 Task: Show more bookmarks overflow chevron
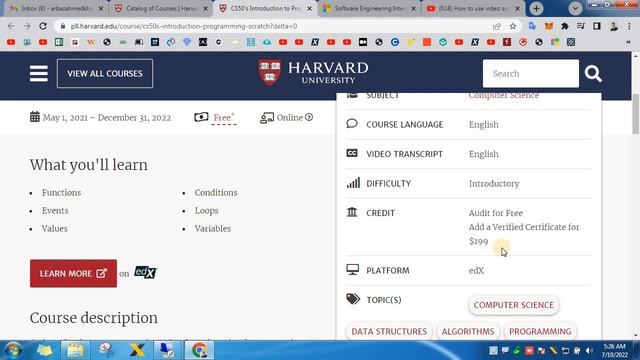point(629,42)
